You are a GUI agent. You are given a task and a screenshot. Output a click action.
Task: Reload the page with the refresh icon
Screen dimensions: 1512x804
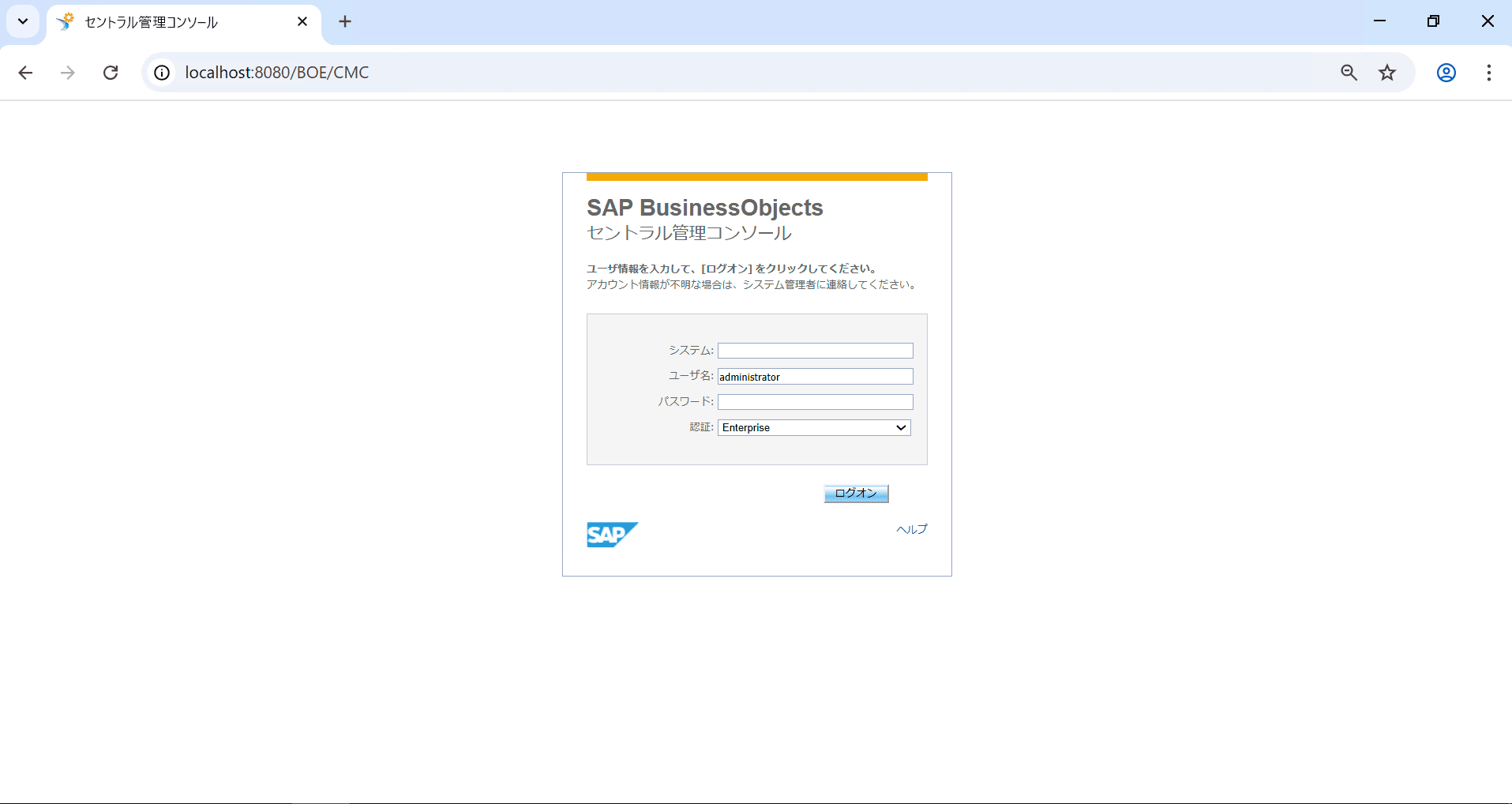pos(111,73)
